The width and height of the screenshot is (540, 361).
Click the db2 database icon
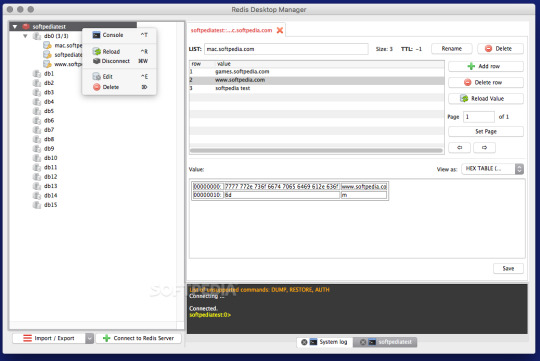coord(37,83)
